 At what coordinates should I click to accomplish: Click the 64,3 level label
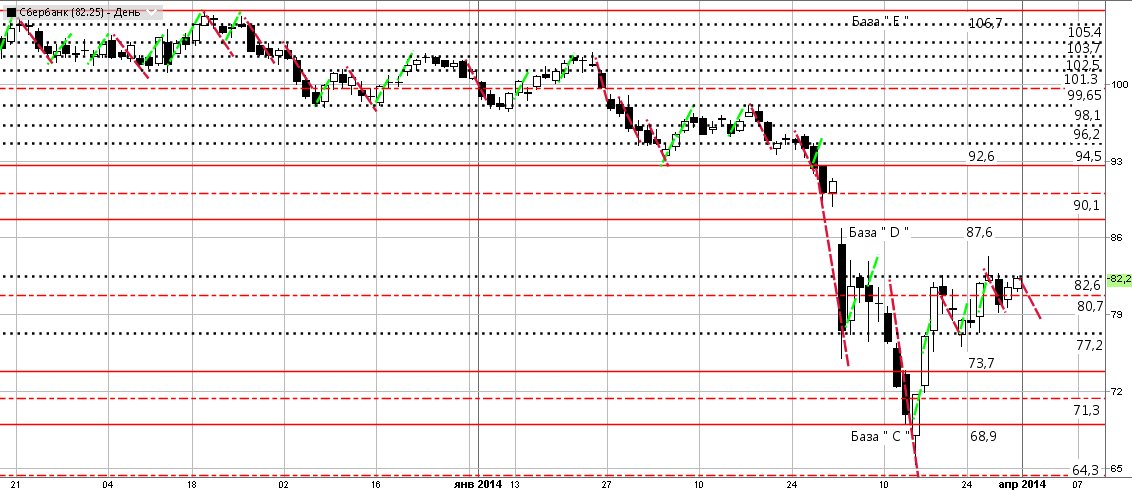tap(1085, 469)
